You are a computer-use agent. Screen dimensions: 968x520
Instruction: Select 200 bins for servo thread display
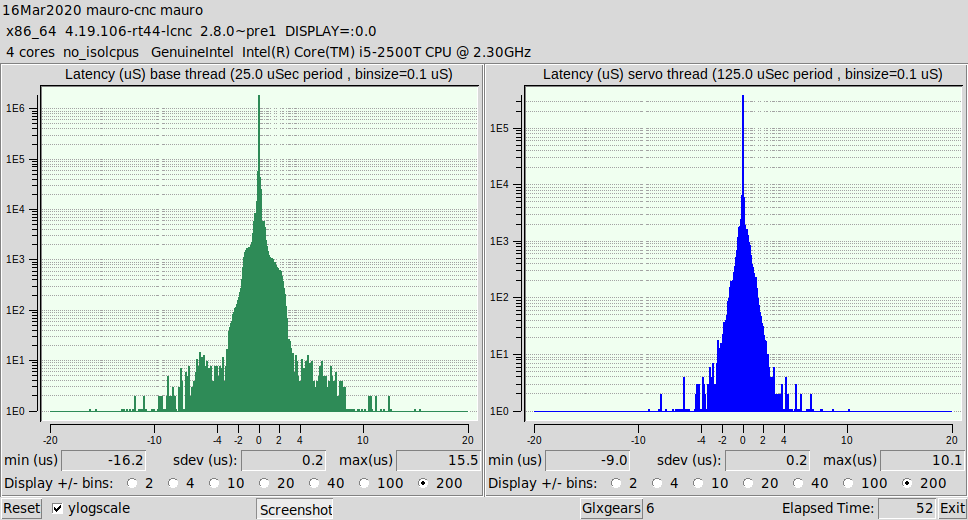pos(906,483)
